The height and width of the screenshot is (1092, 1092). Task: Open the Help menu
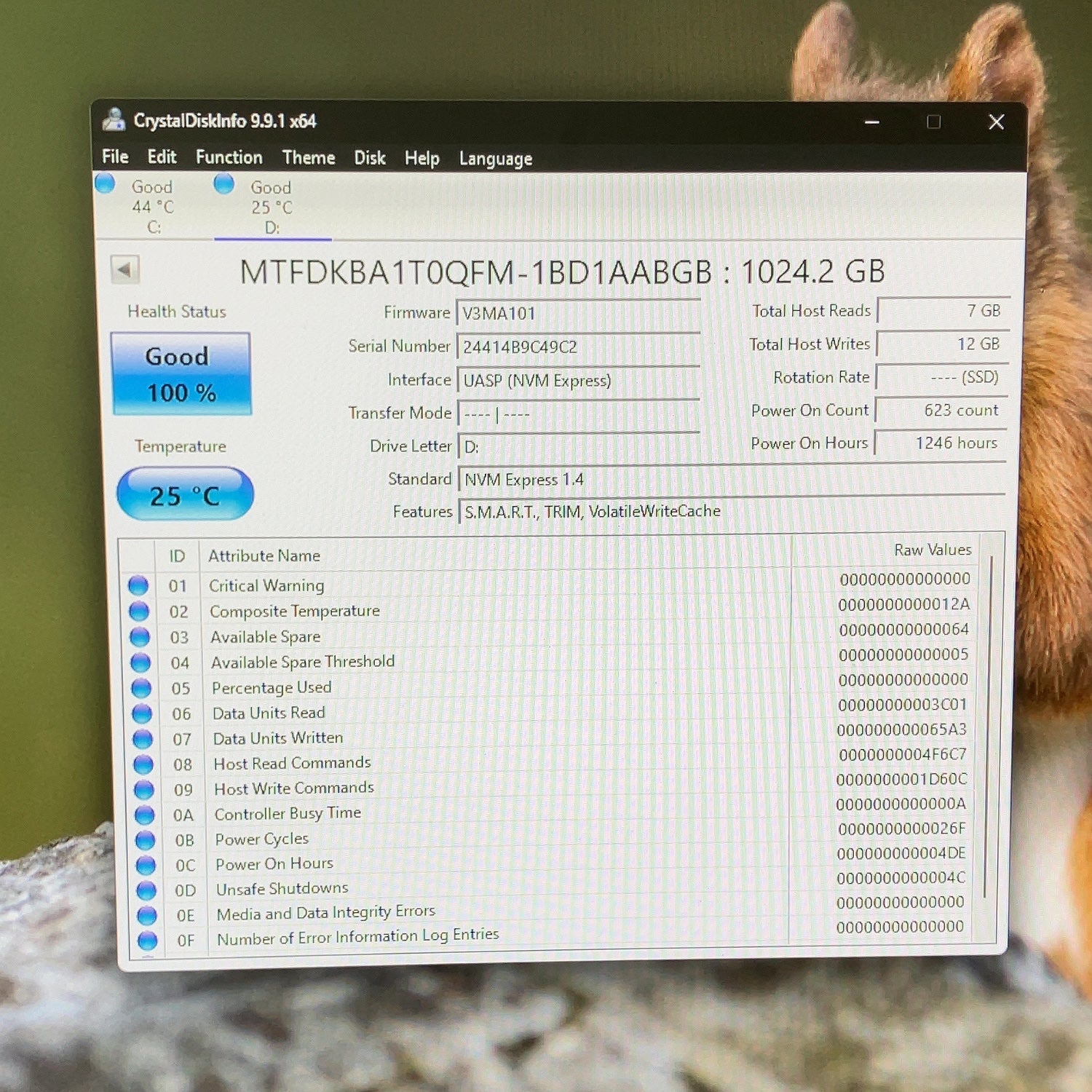tap(422, 159)
